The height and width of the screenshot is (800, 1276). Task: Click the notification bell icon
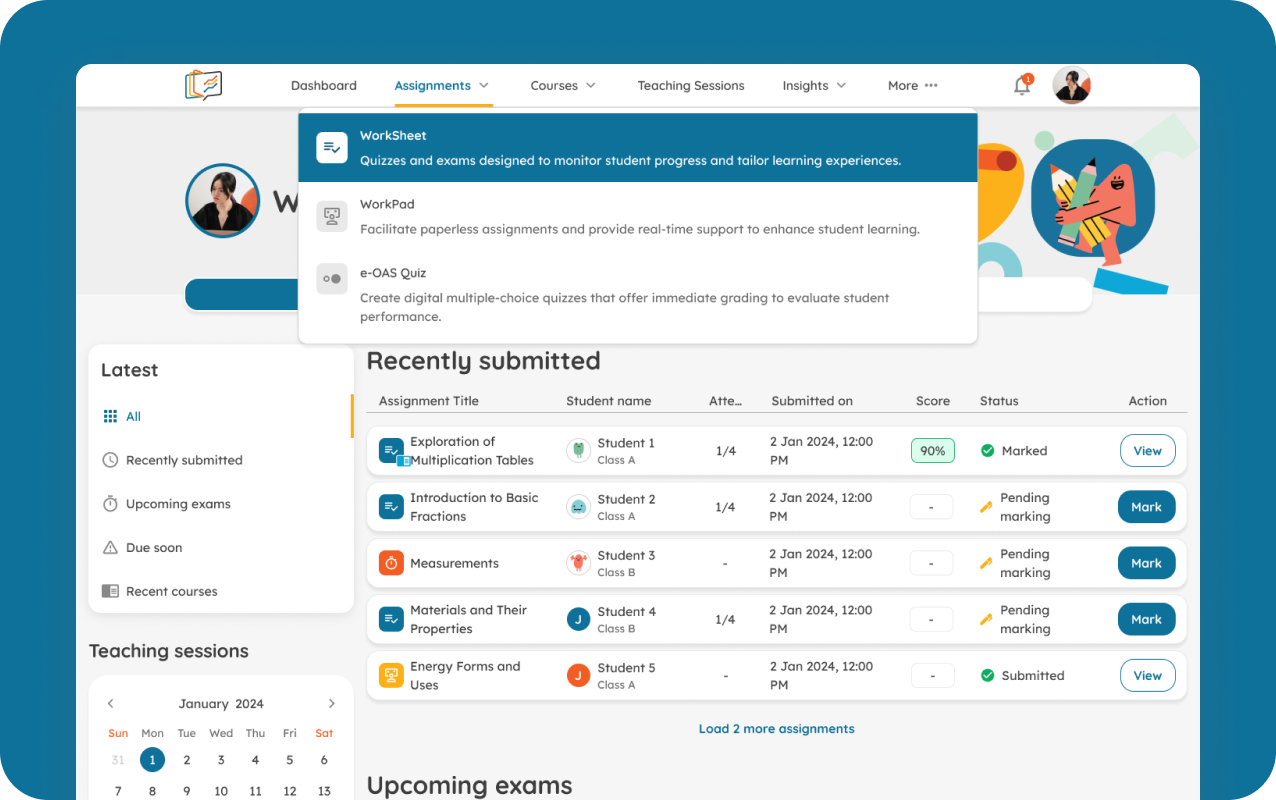point(1021,86)
